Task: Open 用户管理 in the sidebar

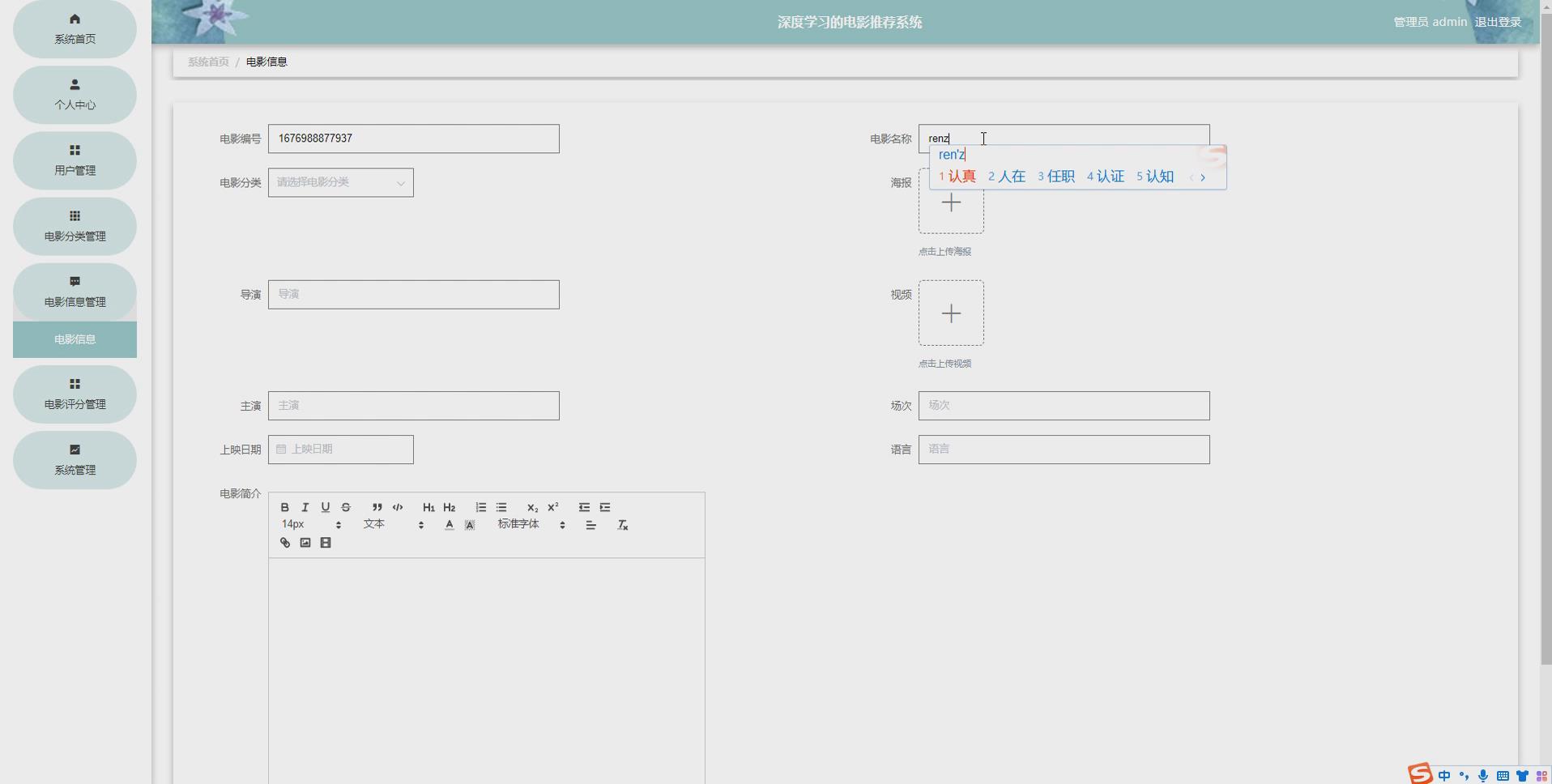Action: pyautogui.click(x=75, y=160)
